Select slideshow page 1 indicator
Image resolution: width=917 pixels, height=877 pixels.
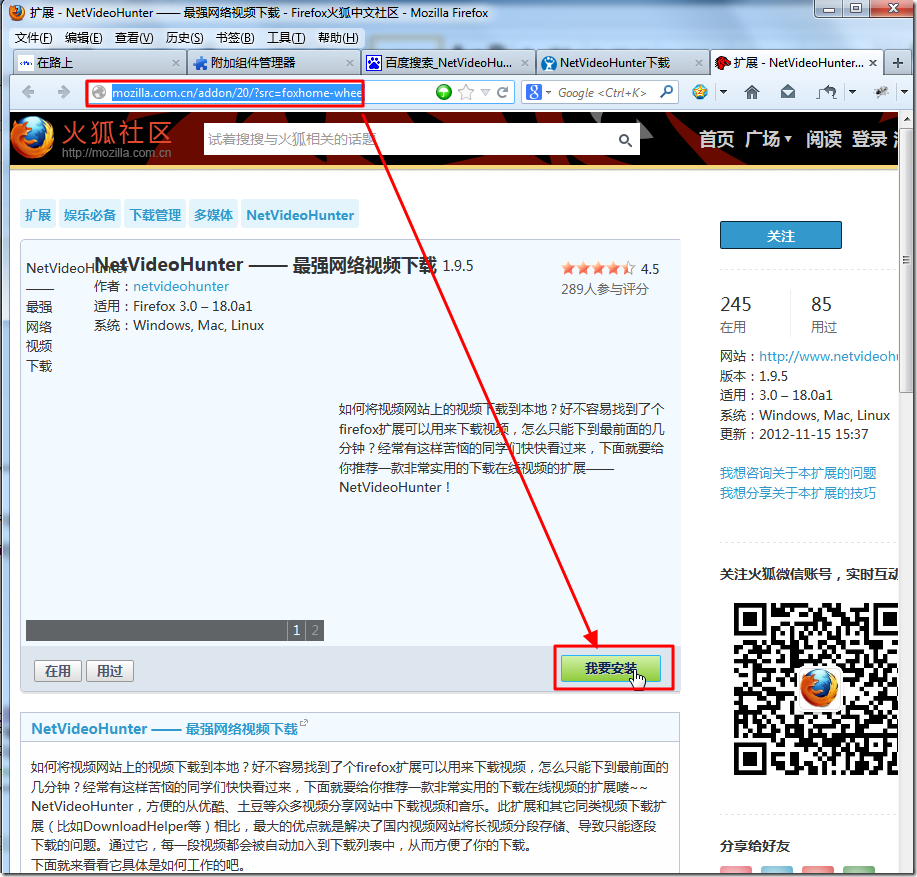point(297,630)
